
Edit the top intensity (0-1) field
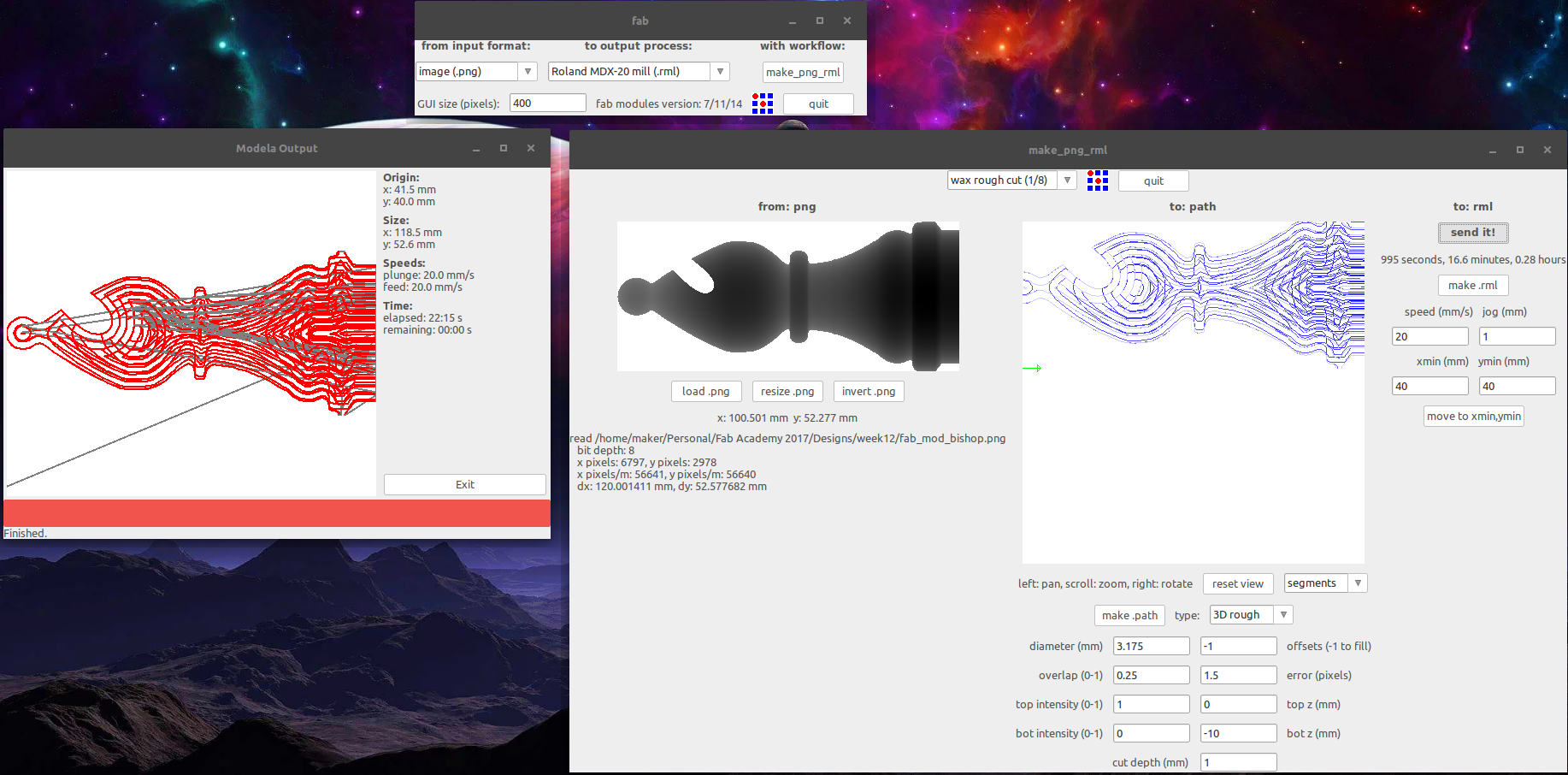click(1152, 705)
